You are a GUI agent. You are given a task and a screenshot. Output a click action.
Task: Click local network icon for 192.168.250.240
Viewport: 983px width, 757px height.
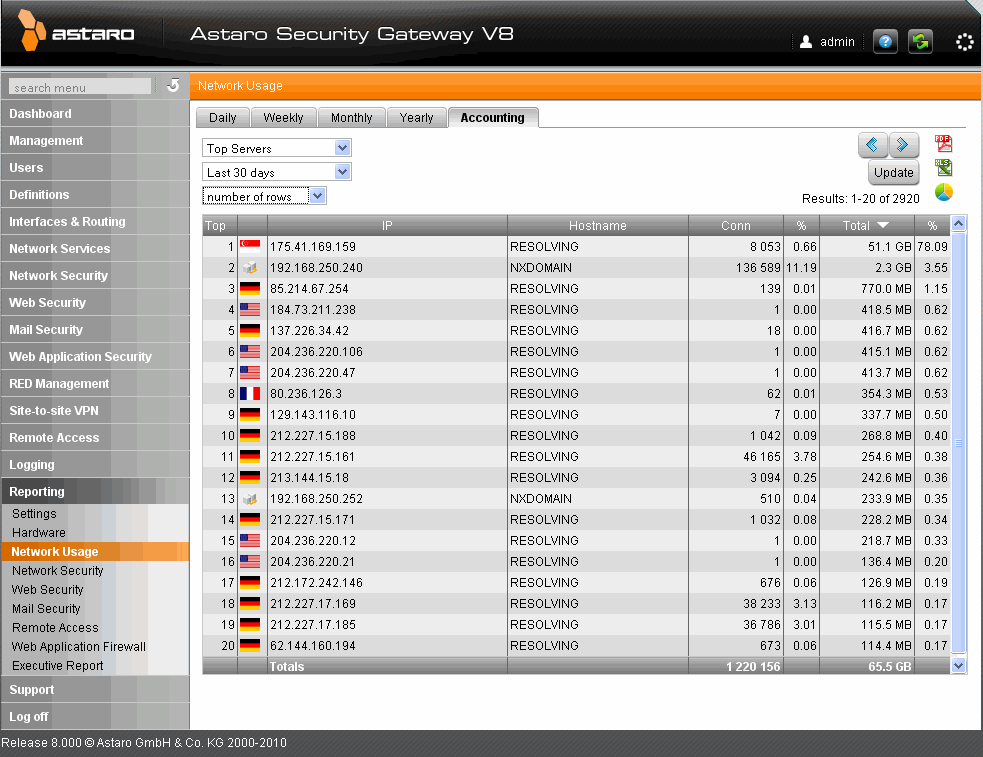click(250, 268)
